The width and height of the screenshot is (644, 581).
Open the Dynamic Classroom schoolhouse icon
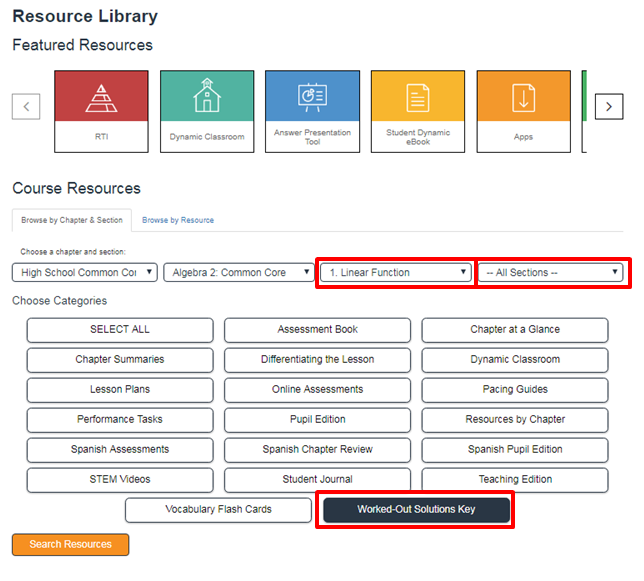pyautogui.click(x=206, y=98)
